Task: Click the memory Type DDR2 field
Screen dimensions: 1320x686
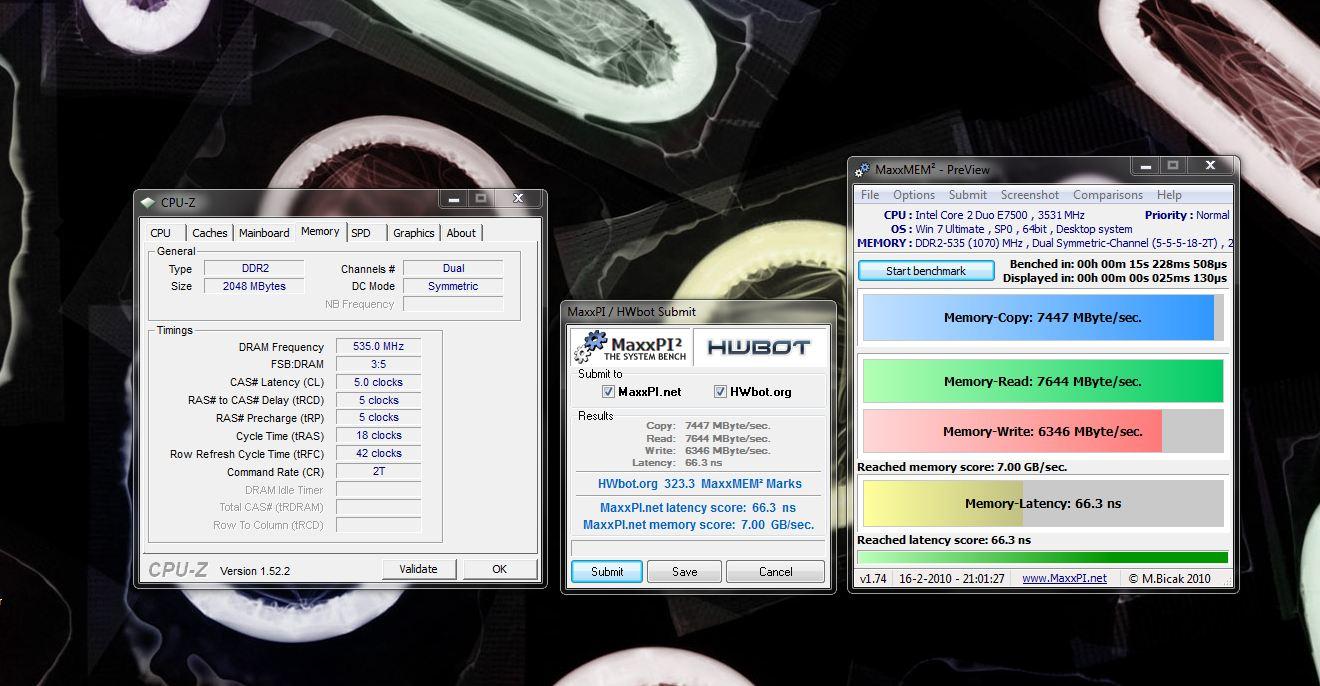Action: pyautogui.click(x=254, y=268)
